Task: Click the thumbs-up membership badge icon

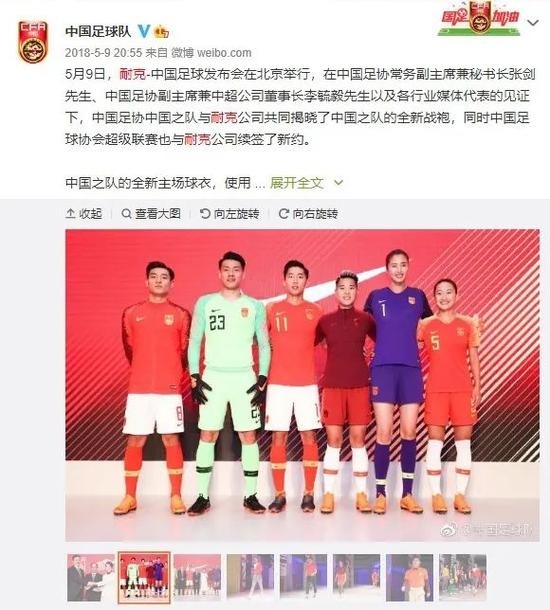Action: (161, 31)
